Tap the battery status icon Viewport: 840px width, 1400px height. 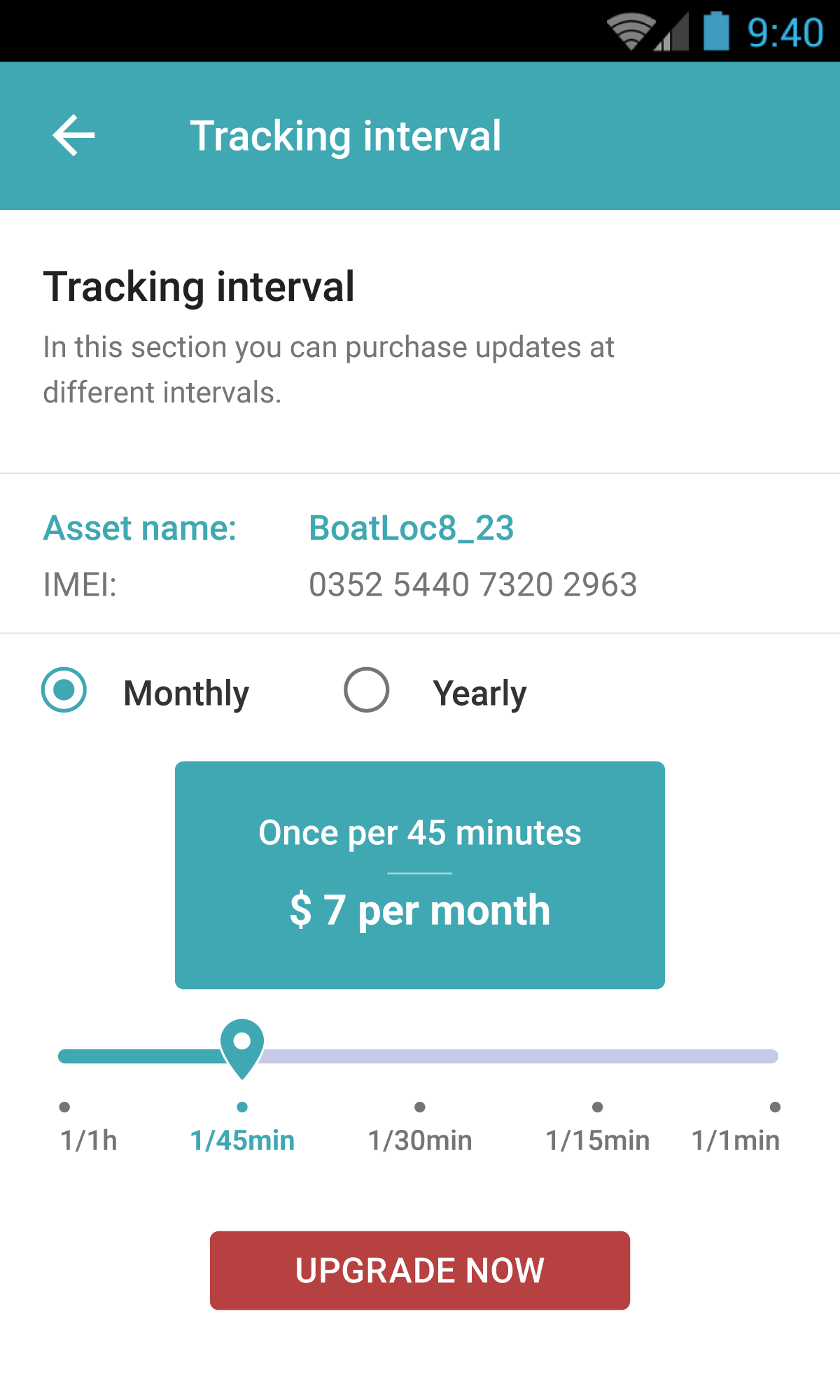[x=715, y=31]
